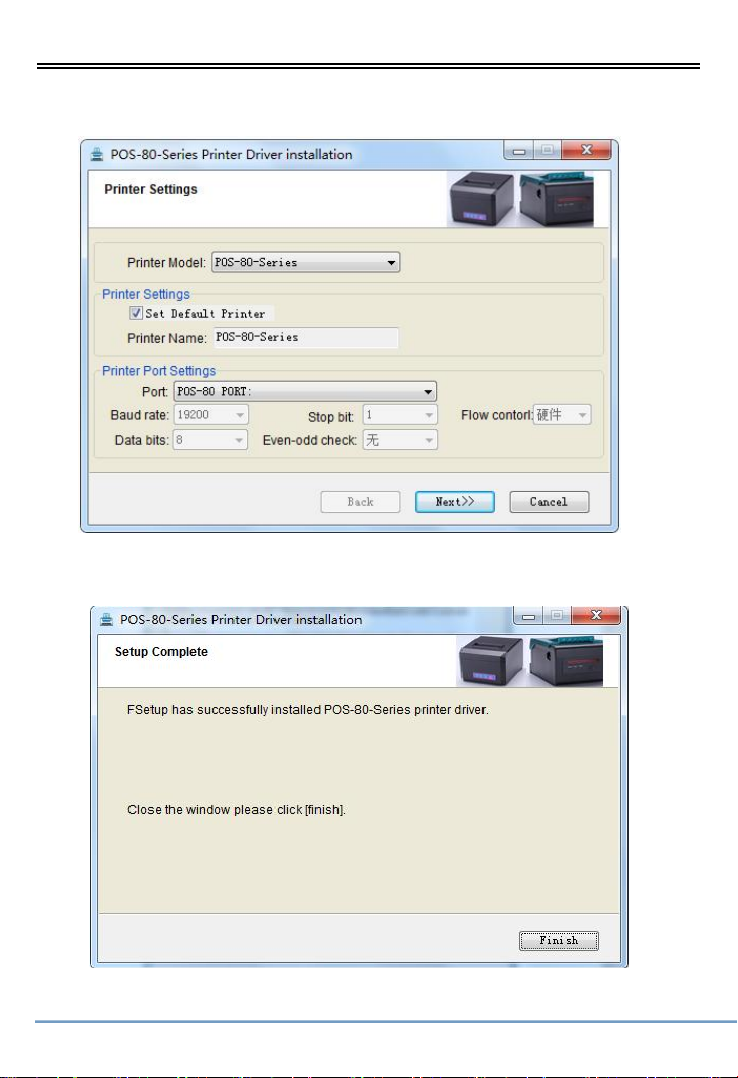Open the Printer Model dropdown
This screenshot has width=738, height=1078.
[305, 262]
